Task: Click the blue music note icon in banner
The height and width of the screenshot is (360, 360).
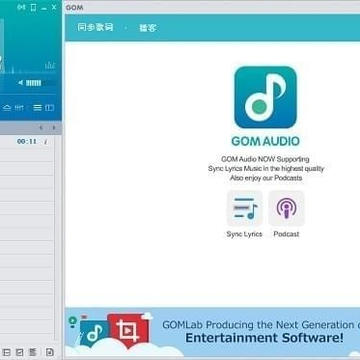Action: click(x=94, y=333)
